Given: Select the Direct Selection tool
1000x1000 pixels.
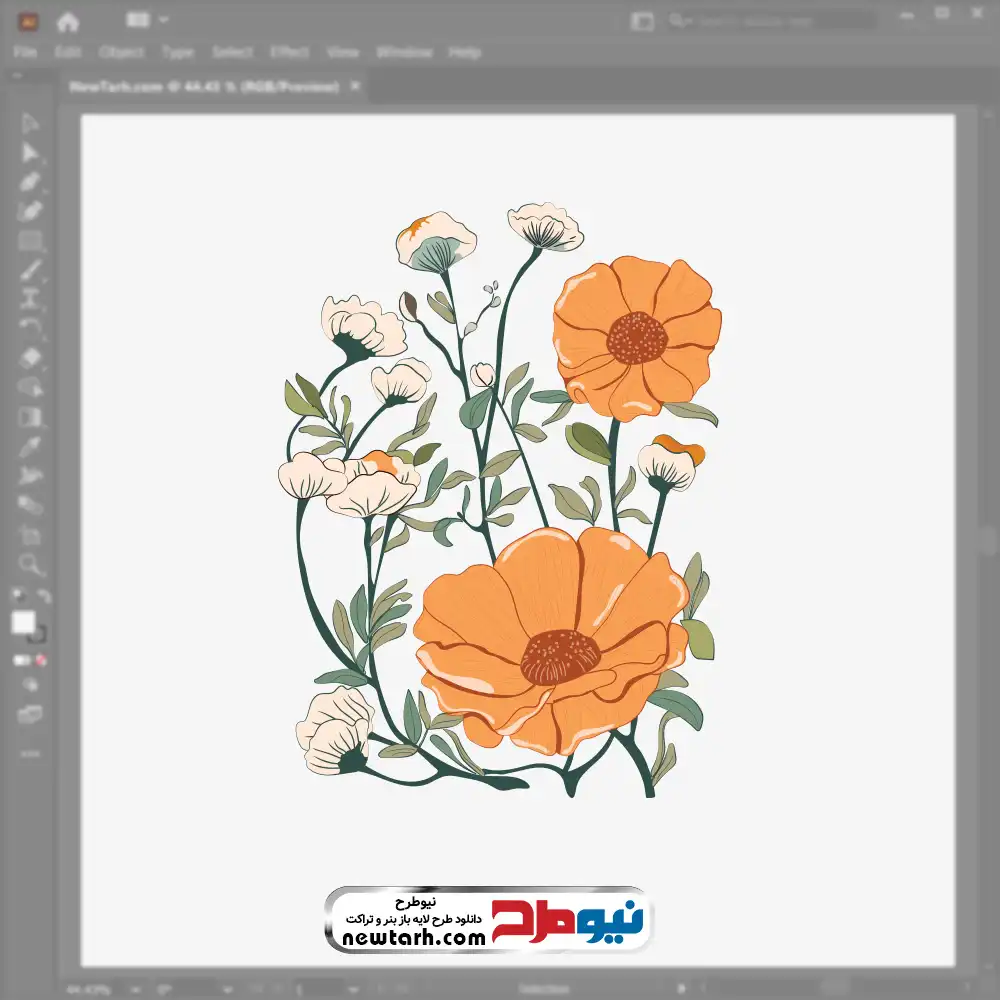Looking at the screenshot, I should point(30,152).
